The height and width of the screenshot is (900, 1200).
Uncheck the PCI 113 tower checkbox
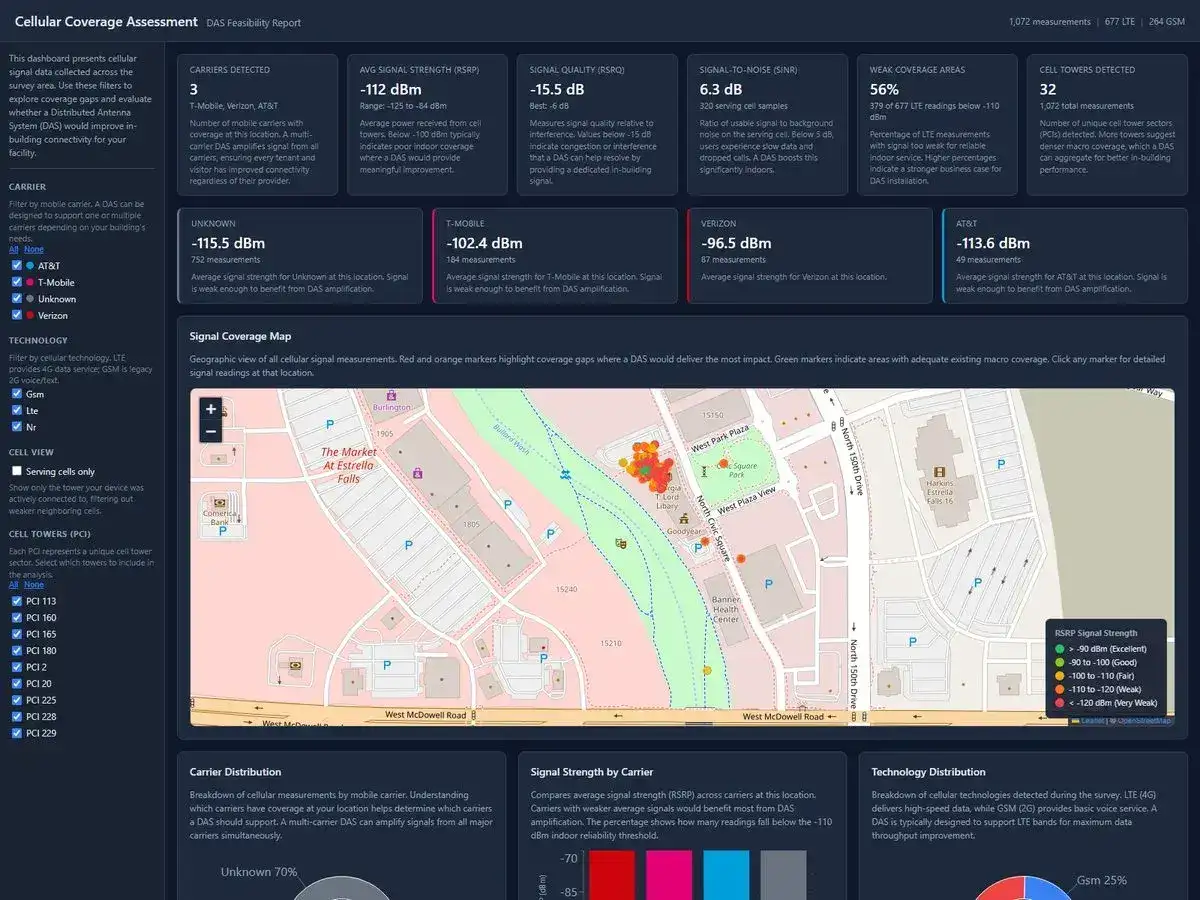click(x=14, y=601)
